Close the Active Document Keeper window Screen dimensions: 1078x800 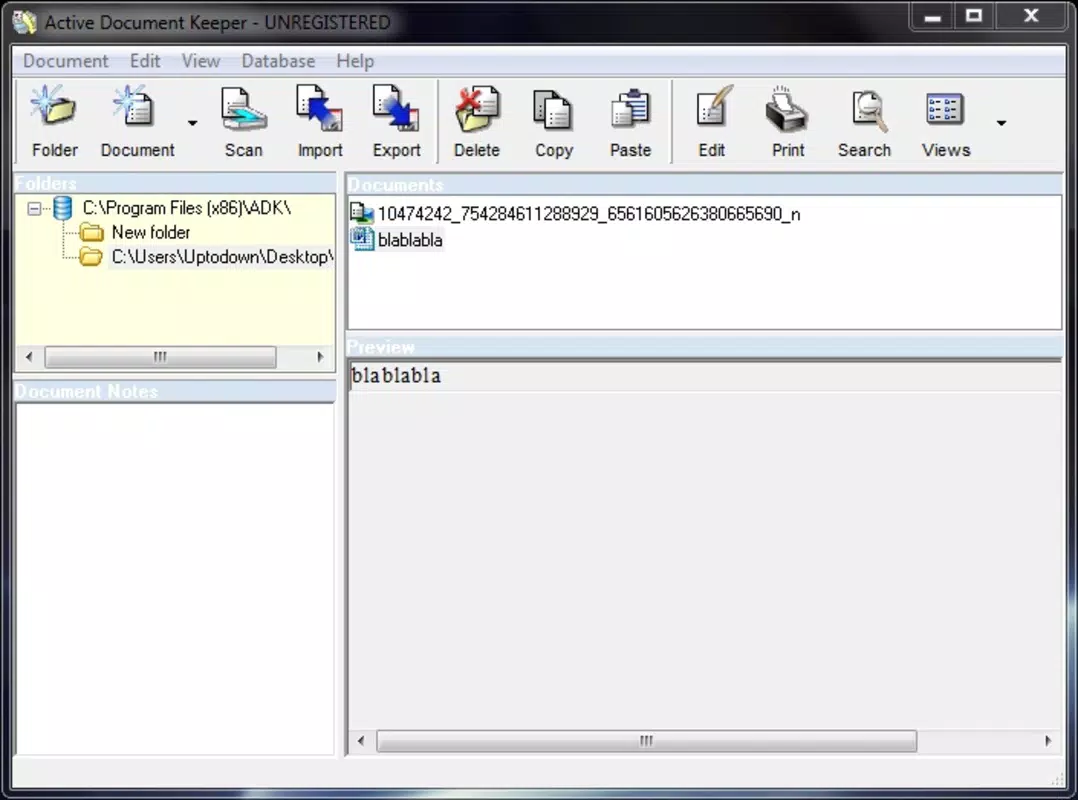tap(1031, 16)
